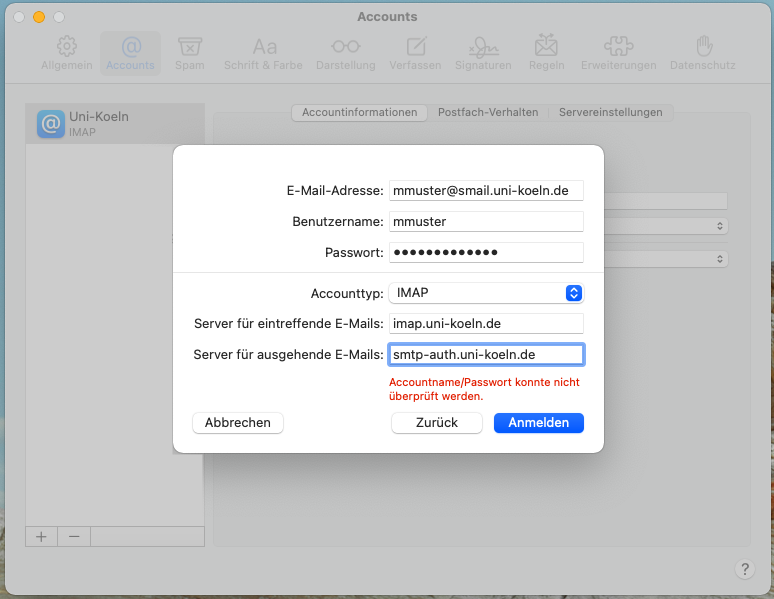774x599 pixels.
Task: Click the blue Anmelden button
Action: point(539,423)
